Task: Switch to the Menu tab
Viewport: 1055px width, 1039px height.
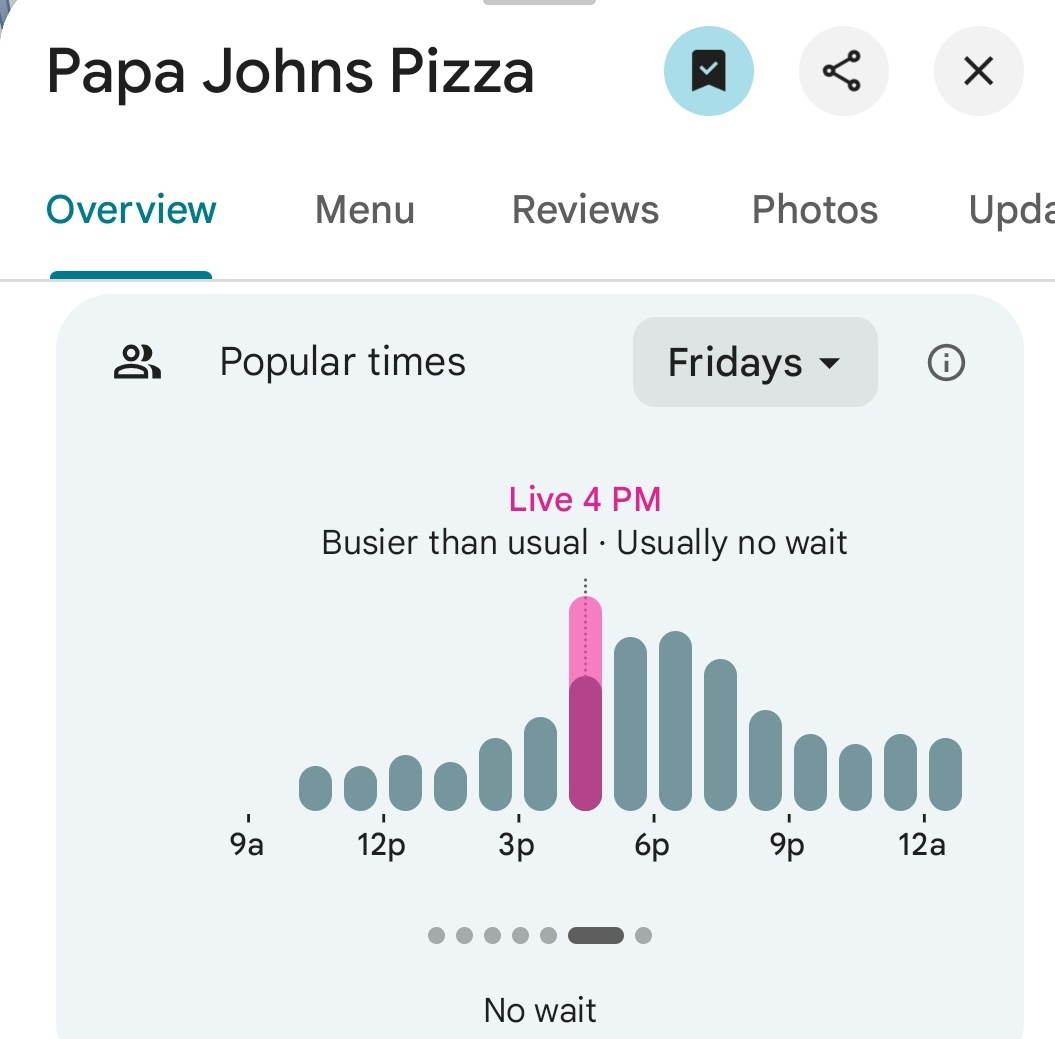Action: tap(364, 210)
